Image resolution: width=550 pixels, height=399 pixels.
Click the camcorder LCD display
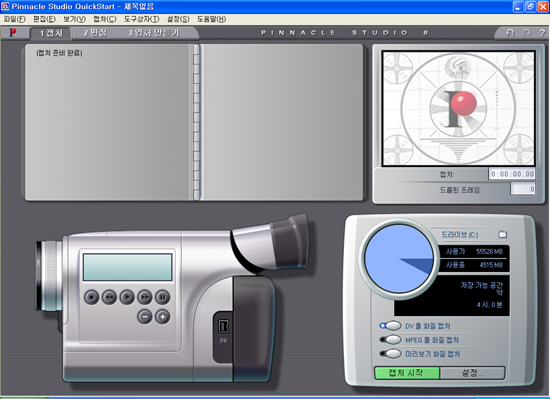point(128,267)
